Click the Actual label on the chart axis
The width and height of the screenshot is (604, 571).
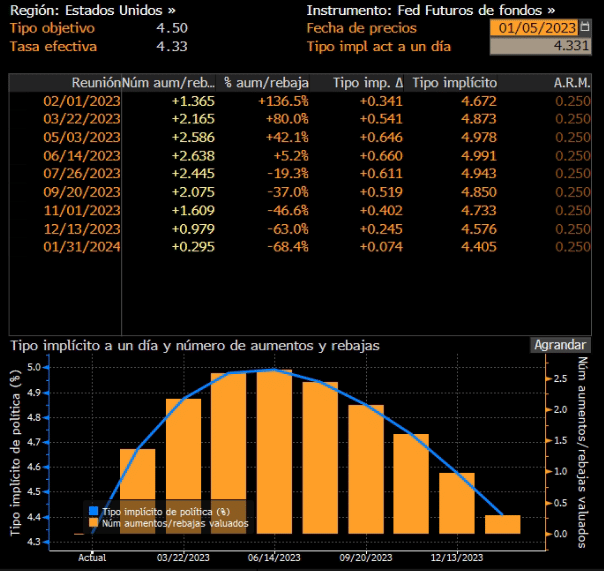pos(92,558)
